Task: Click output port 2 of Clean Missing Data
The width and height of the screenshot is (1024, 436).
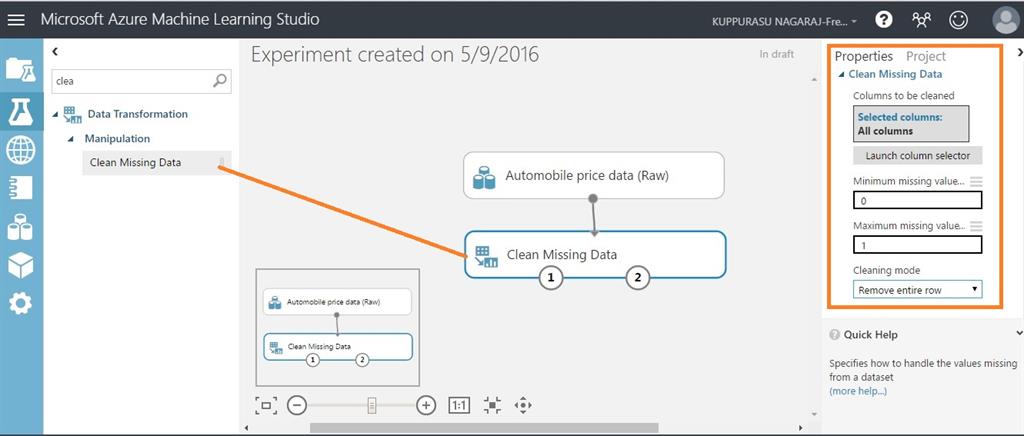Action: pyautogui.click(x=638, y=277)
